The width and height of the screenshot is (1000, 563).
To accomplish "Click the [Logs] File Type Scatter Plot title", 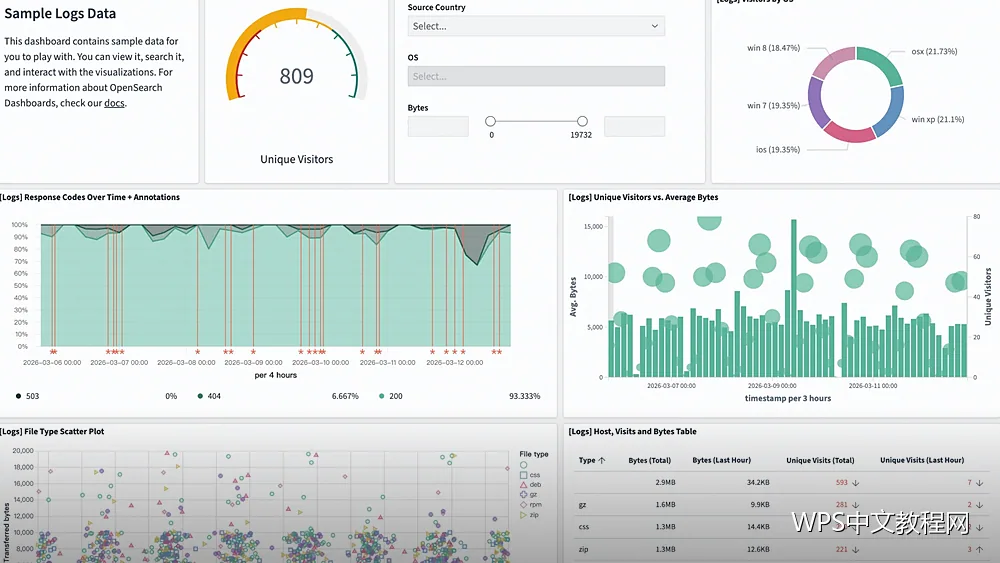I will [52, 432].
